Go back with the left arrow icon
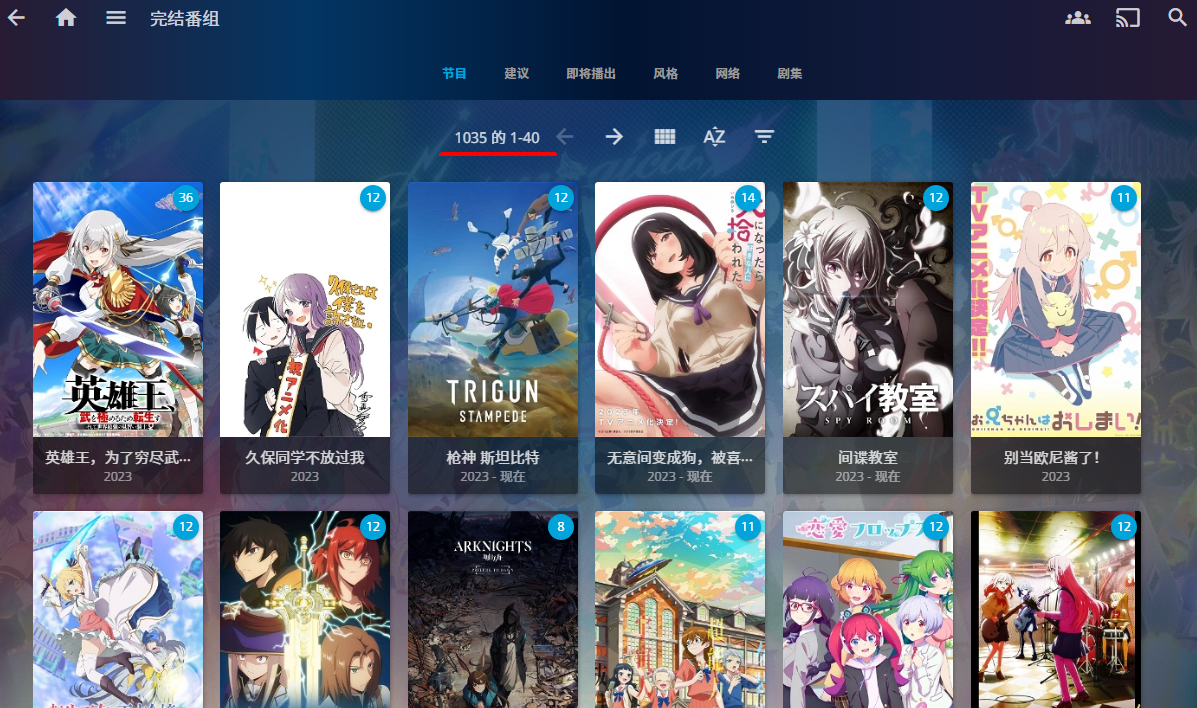Image resolution: width=1197 pixels, height=708 pixels. (16, 18)
